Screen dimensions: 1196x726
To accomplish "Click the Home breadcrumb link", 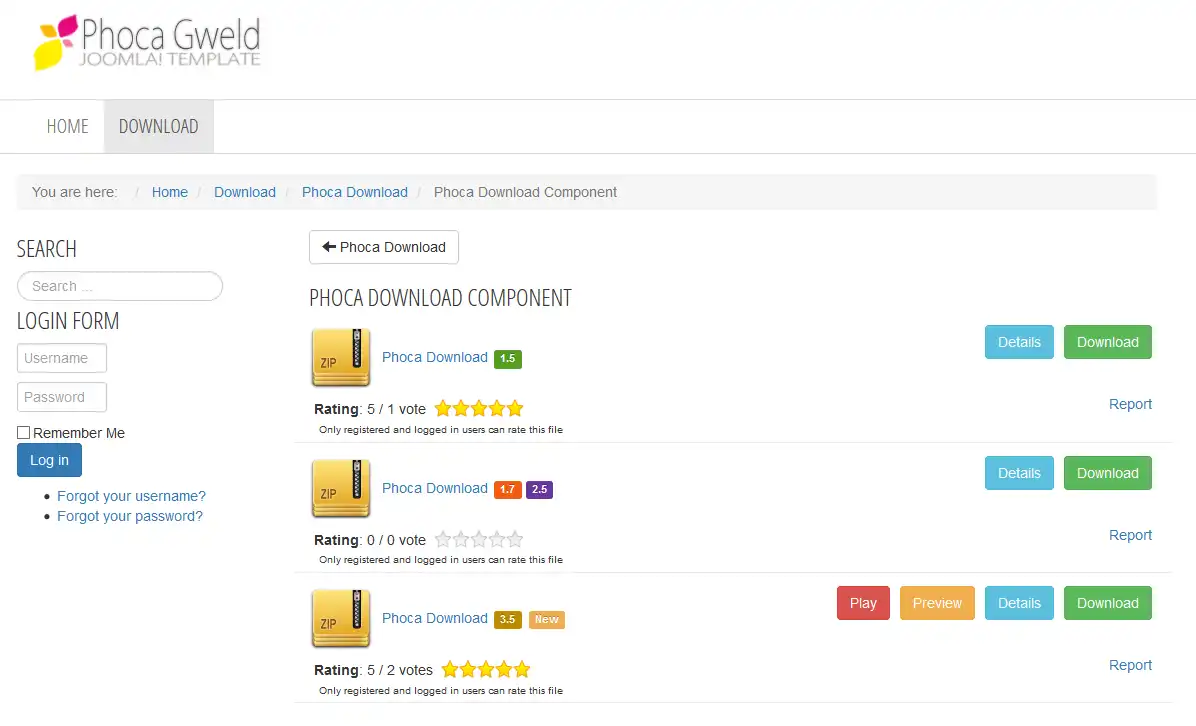I will [169, 192].
